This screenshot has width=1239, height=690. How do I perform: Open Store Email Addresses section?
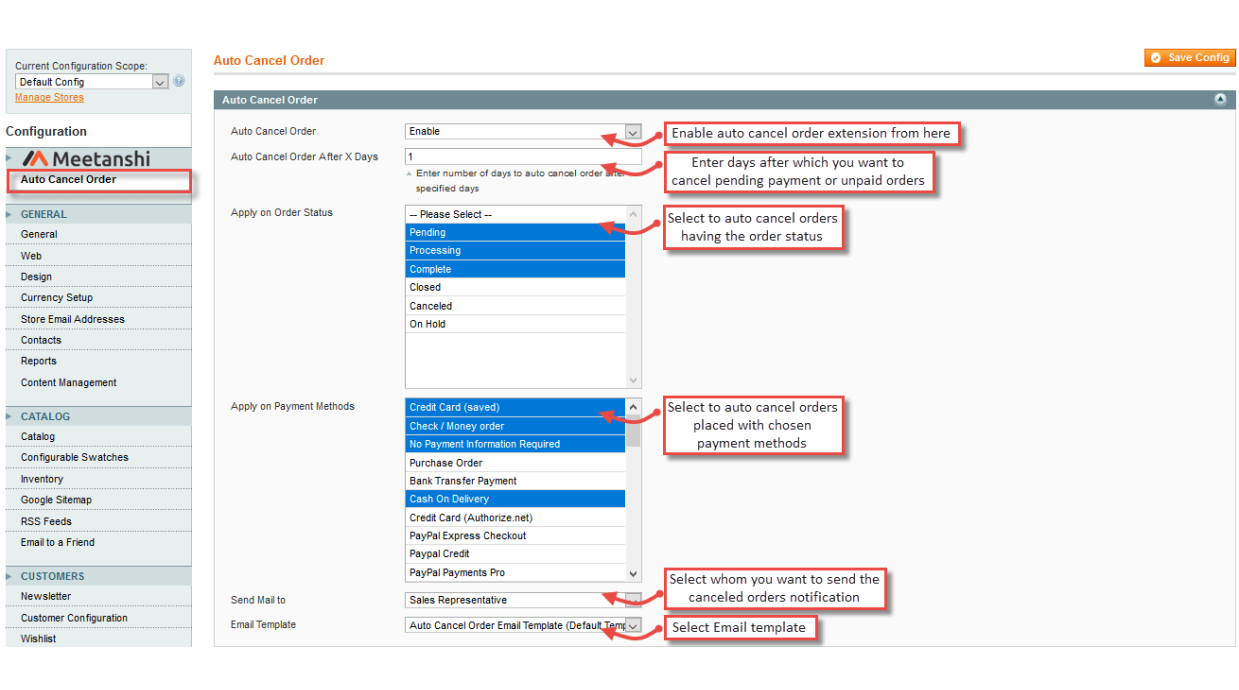pos(73,320)
